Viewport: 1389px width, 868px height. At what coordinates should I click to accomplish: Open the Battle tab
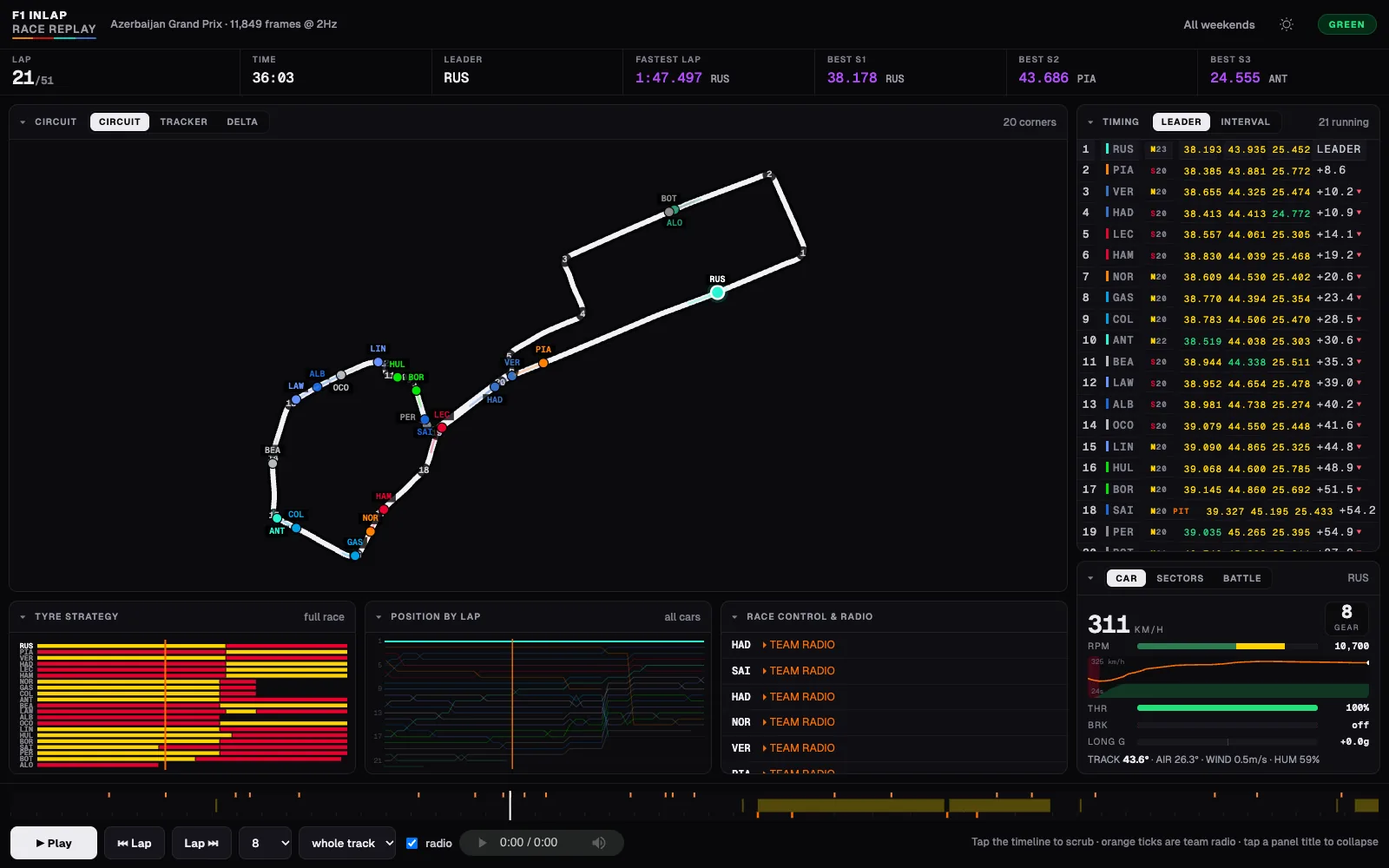pyautogui.click(x=1242, y=578)
